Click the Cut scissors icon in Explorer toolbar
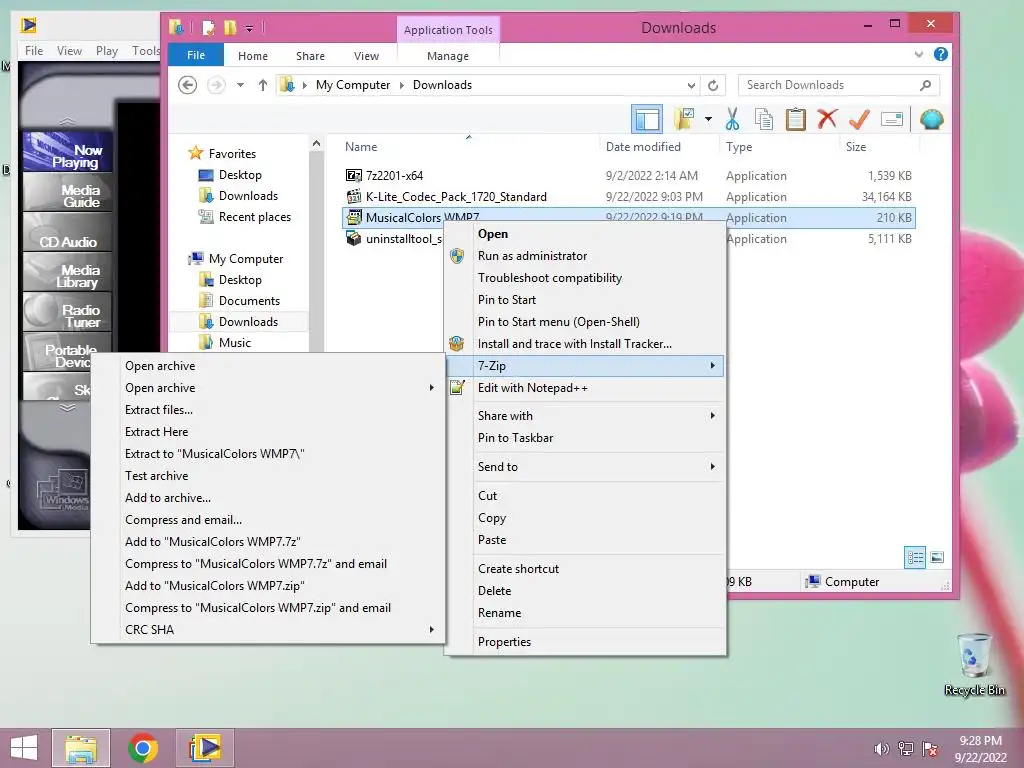 tap(732, 120)
